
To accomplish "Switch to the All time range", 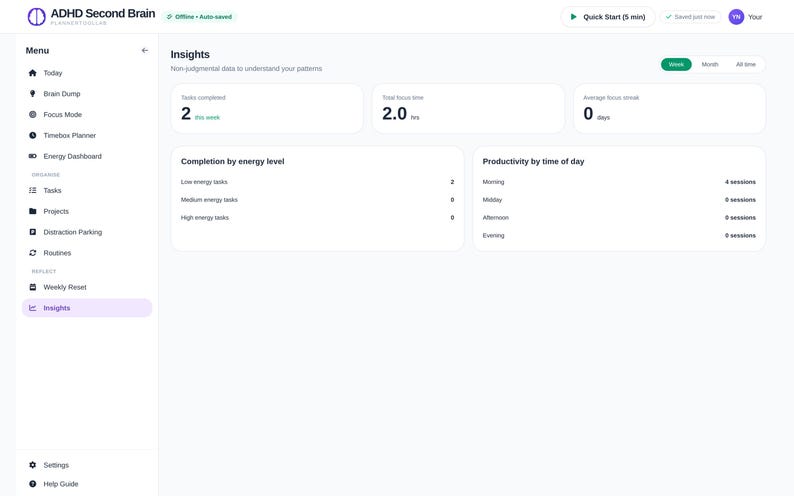I will tap(745, 64).
